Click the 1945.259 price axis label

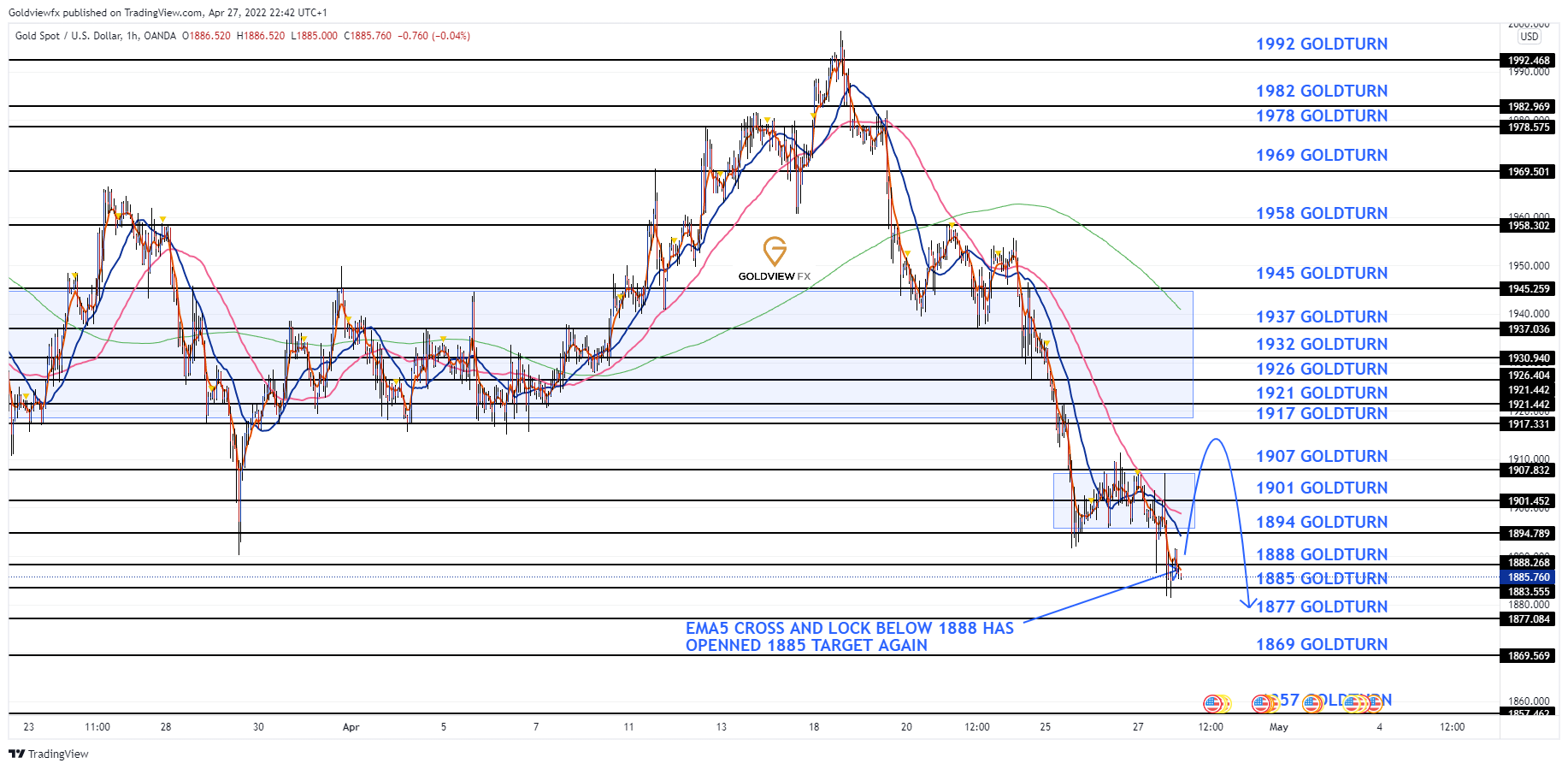click(x=1529, y=288)
